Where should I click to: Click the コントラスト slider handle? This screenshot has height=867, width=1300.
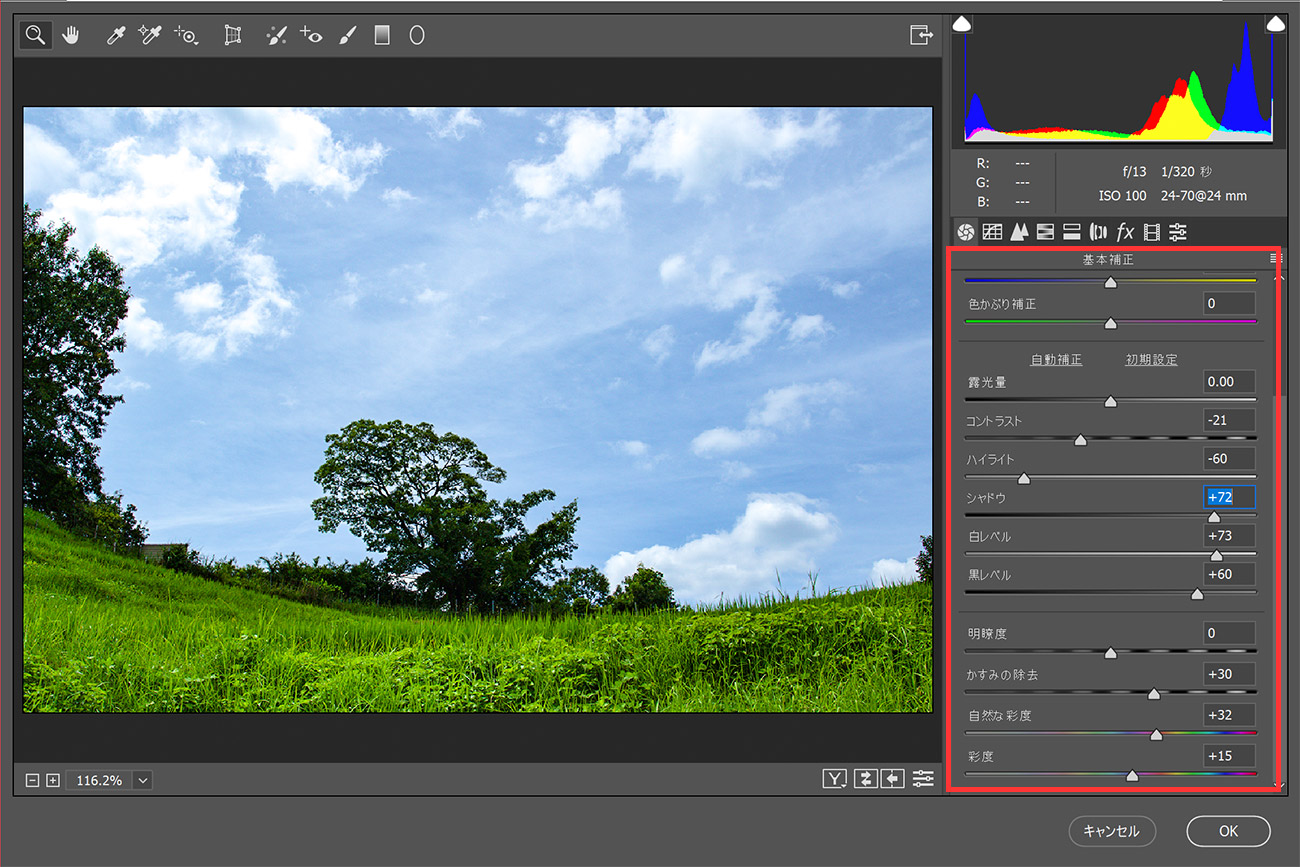click(x=1080, y=439)
